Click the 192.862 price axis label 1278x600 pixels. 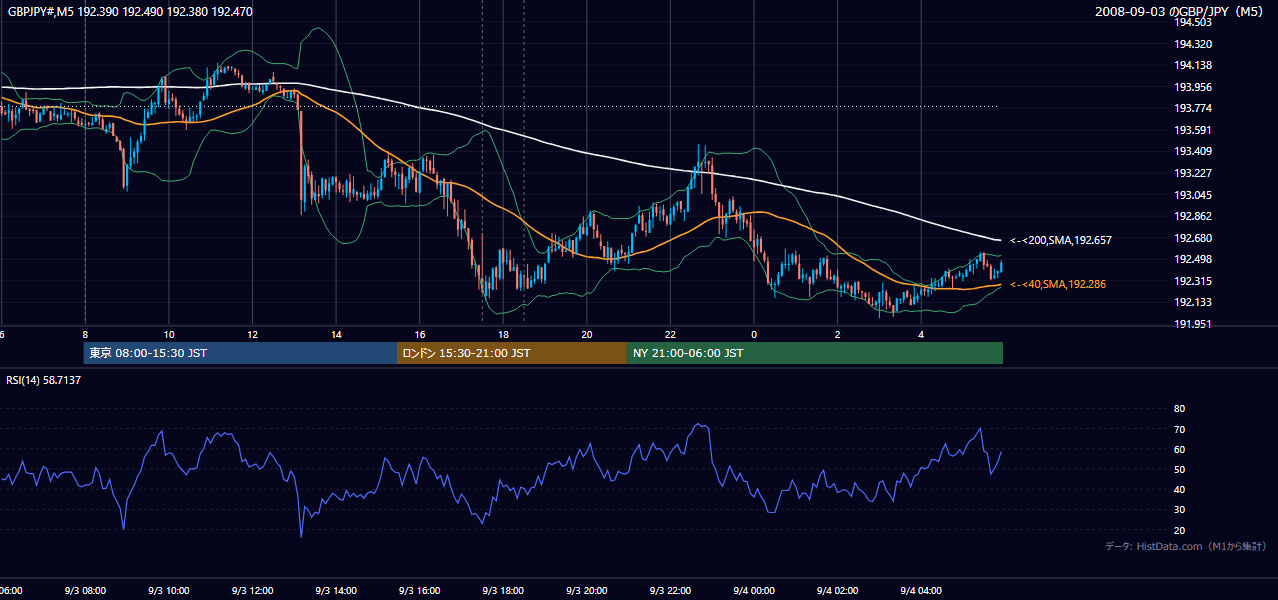coord(1192,216)
